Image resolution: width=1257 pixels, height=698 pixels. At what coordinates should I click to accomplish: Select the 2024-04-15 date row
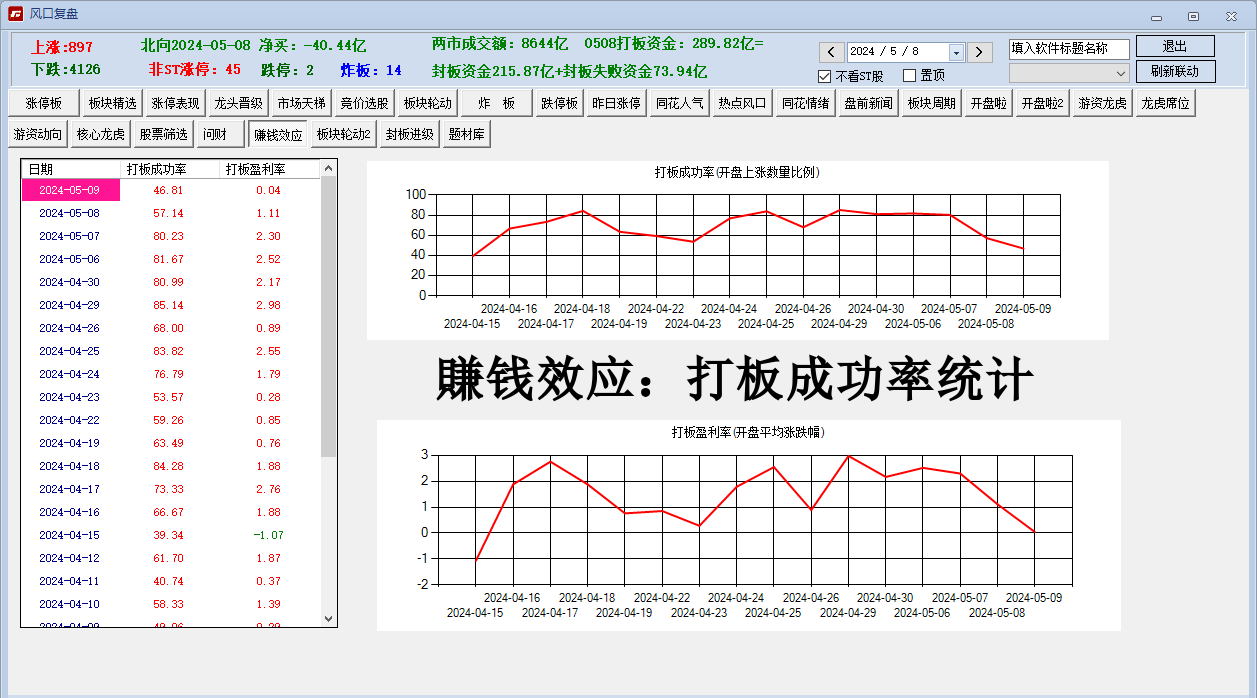click(x=170, y=535)
